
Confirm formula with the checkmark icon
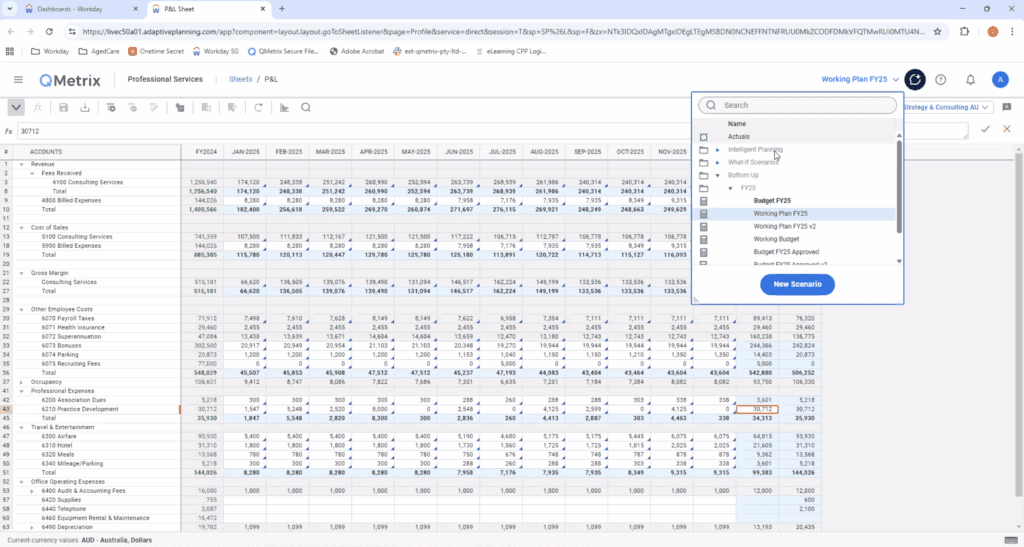(985, 129)
